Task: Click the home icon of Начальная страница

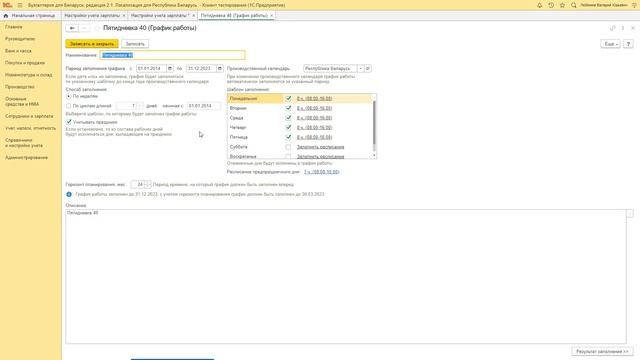Action: (6, 16)
